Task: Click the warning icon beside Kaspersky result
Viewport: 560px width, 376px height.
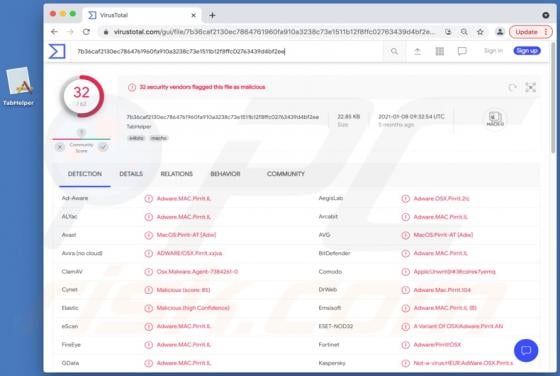Action: coord(405,364)
